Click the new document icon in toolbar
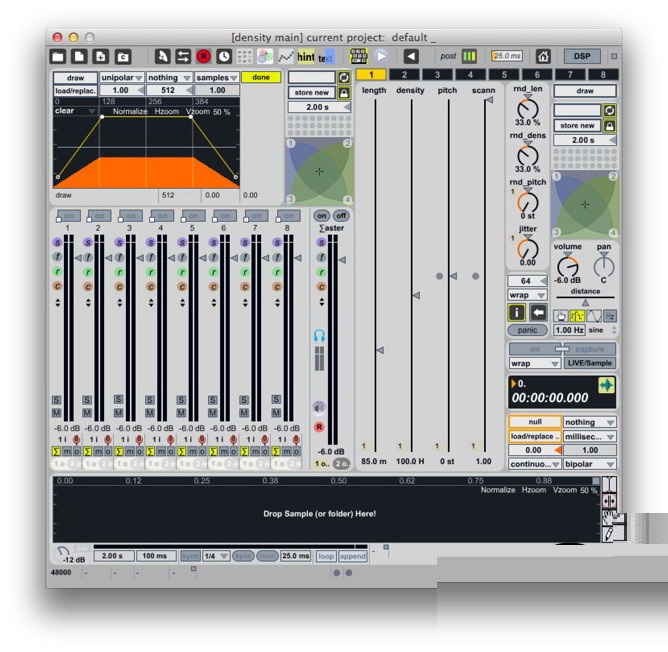The image size is (668, 652). 79,56
